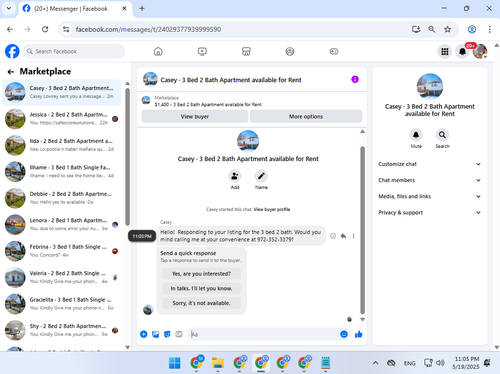Open a new browser tab
The image size is (500, 374).
pos(142,8)
